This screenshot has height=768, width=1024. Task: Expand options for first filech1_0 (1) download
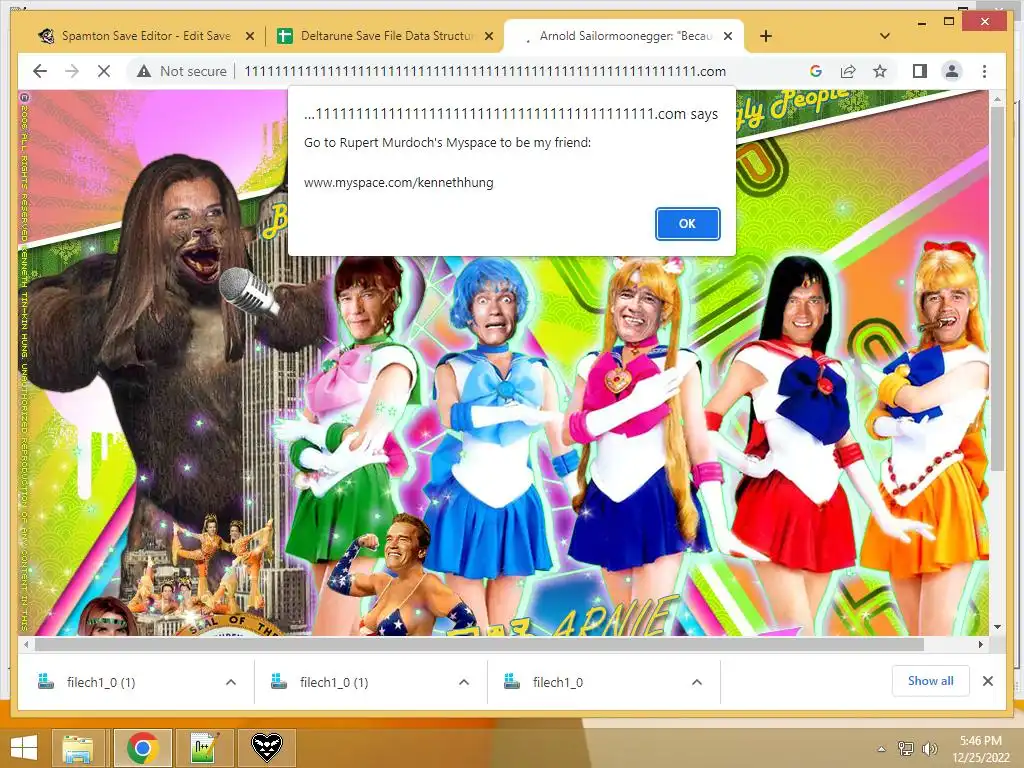tap(231, 682)
